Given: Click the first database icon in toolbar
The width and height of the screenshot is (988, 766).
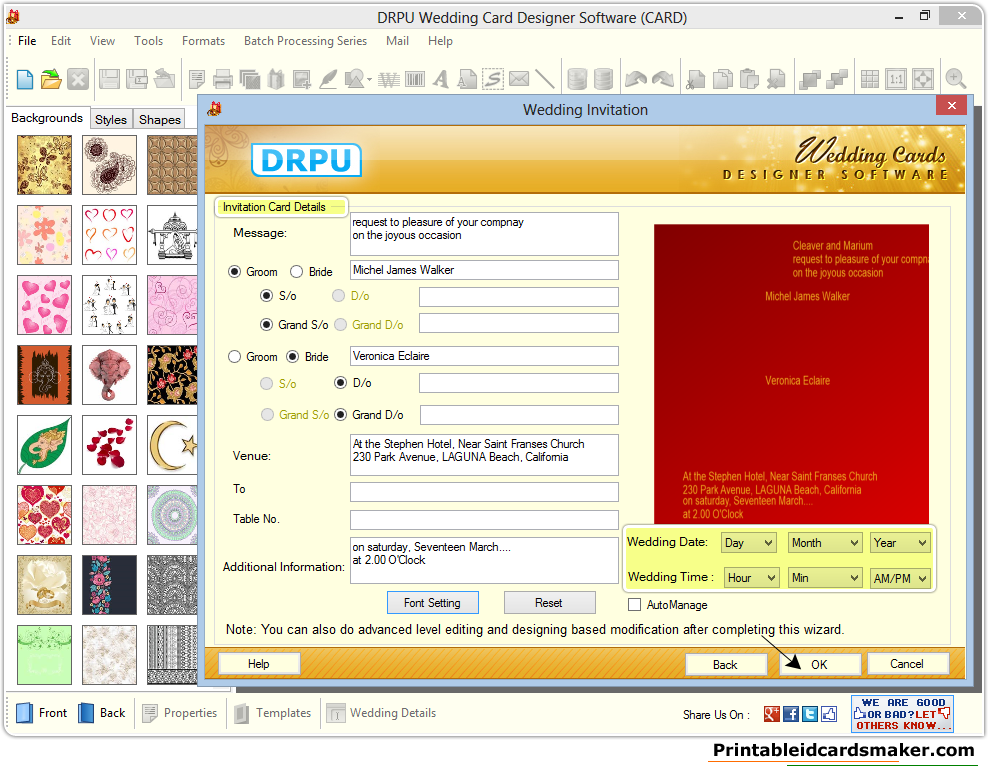Looking at the screenshot, I should pyautogui.click(x=577, y=79).
